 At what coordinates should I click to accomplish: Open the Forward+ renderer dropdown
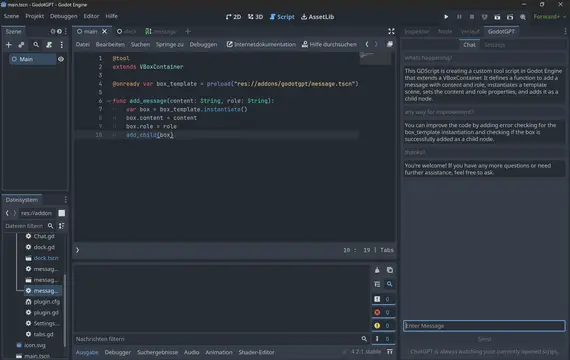point(550,17)
